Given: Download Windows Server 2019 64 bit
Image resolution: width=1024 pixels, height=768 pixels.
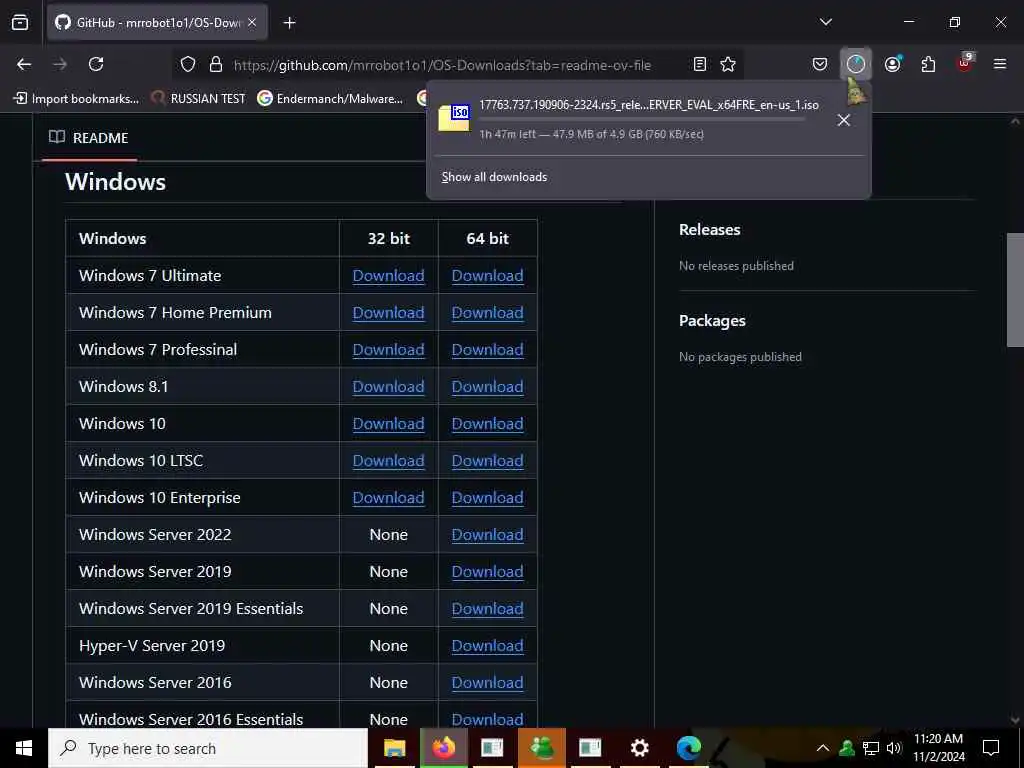Looking at the screenshot, I should [487, 571].
